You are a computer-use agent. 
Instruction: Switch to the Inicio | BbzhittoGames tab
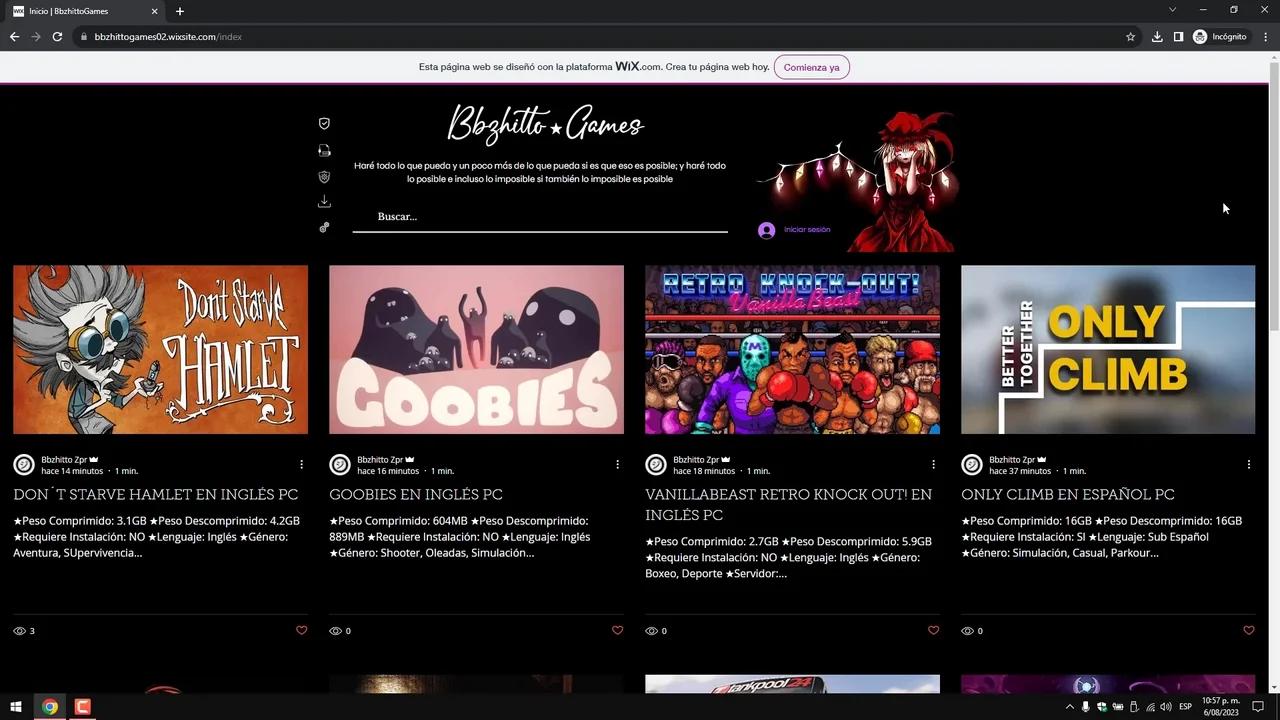pyautogui.click(x=85, y=11)
